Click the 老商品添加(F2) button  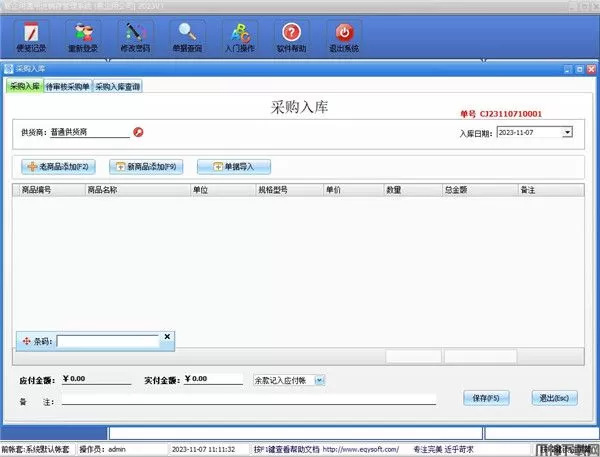59,166
